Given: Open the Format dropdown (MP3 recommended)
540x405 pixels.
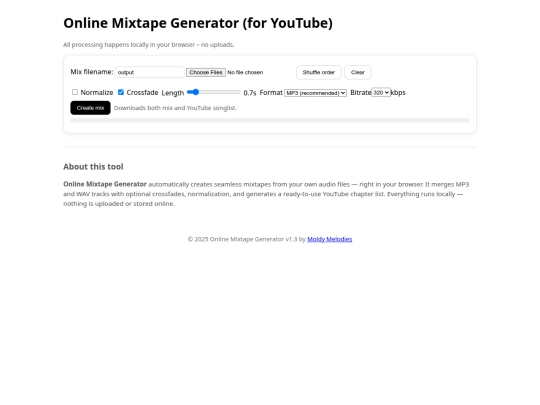Looking at the screenshot, I should point(315,93).
